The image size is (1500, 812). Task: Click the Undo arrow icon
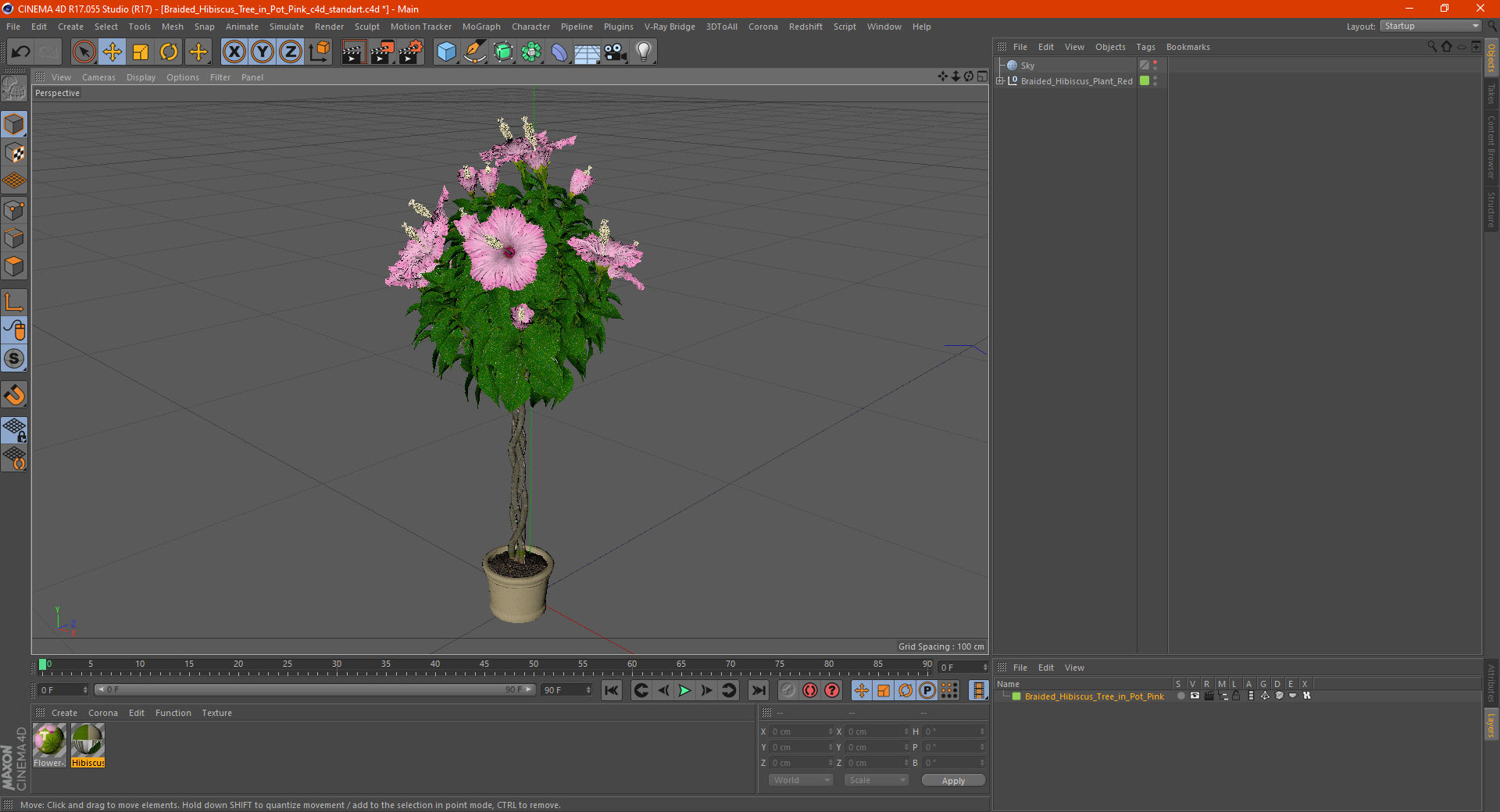21,52
